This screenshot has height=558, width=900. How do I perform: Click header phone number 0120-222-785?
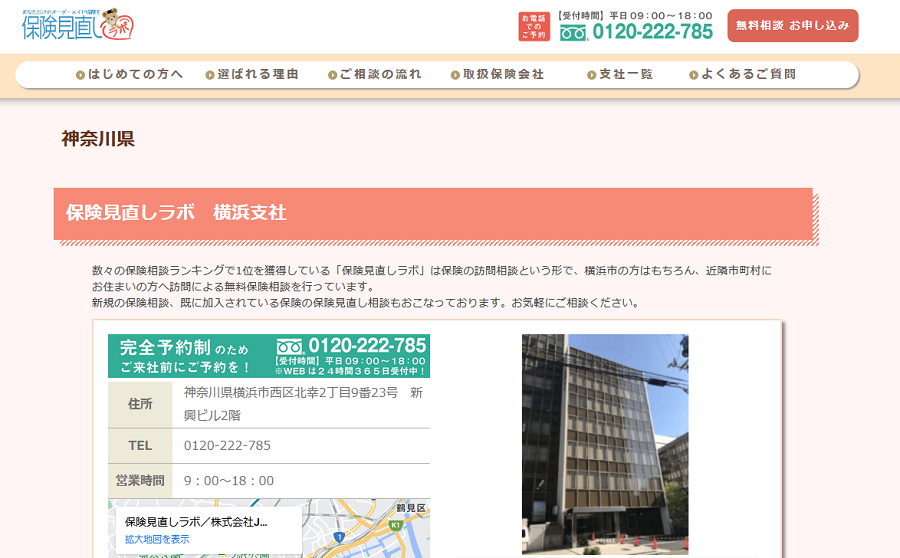pyautogui.click(x=653, y=32)
